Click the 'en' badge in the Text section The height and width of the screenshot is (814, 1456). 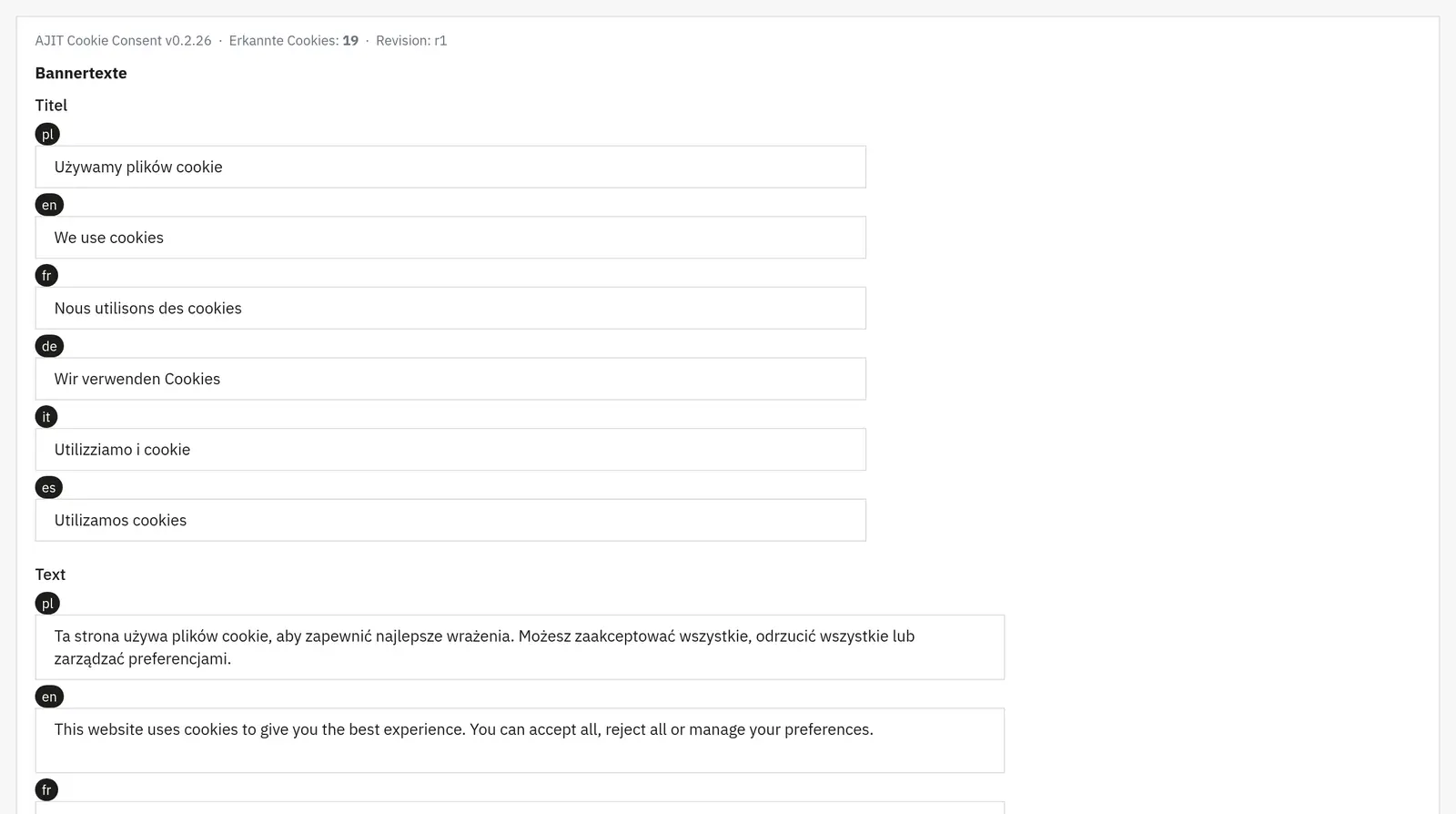[x=49, y=697]
